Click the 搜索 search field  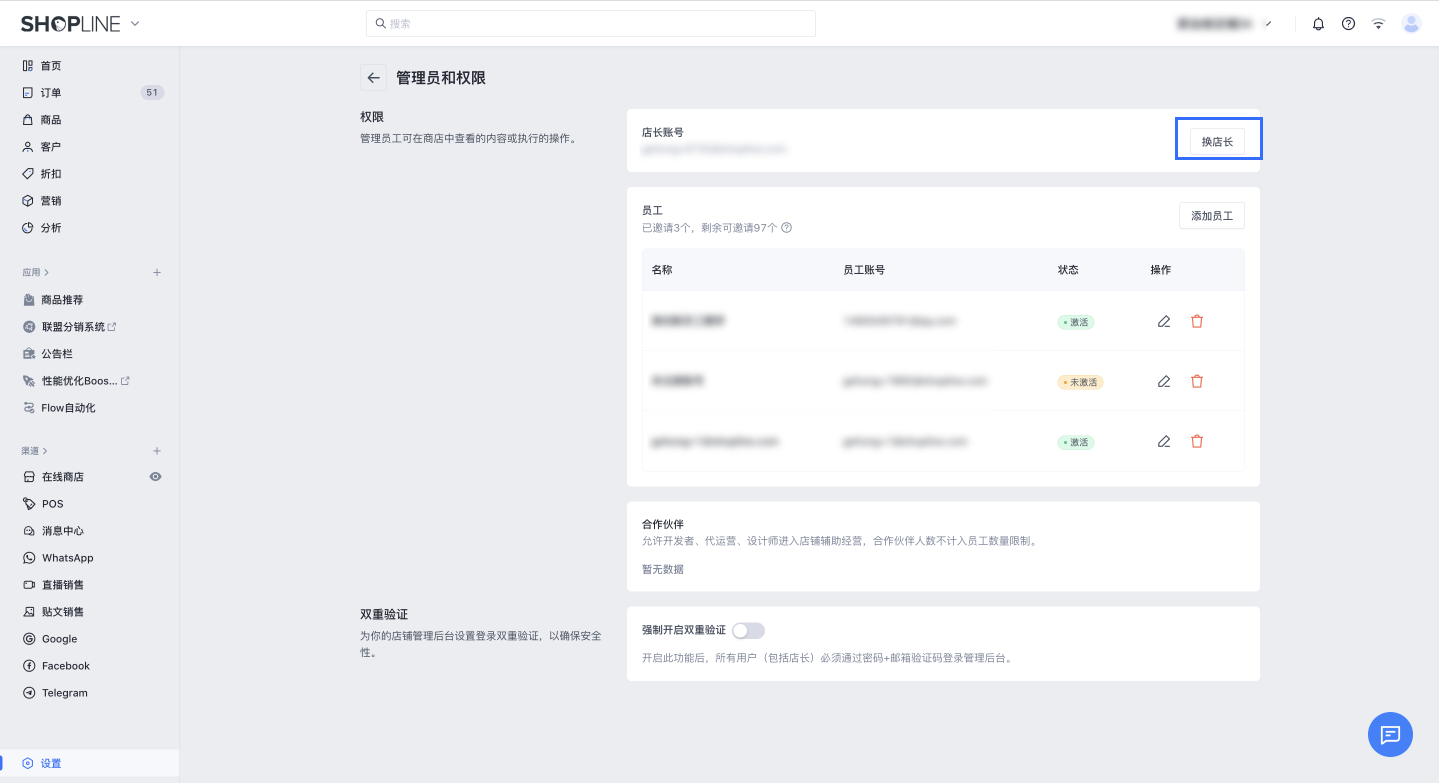590,24
